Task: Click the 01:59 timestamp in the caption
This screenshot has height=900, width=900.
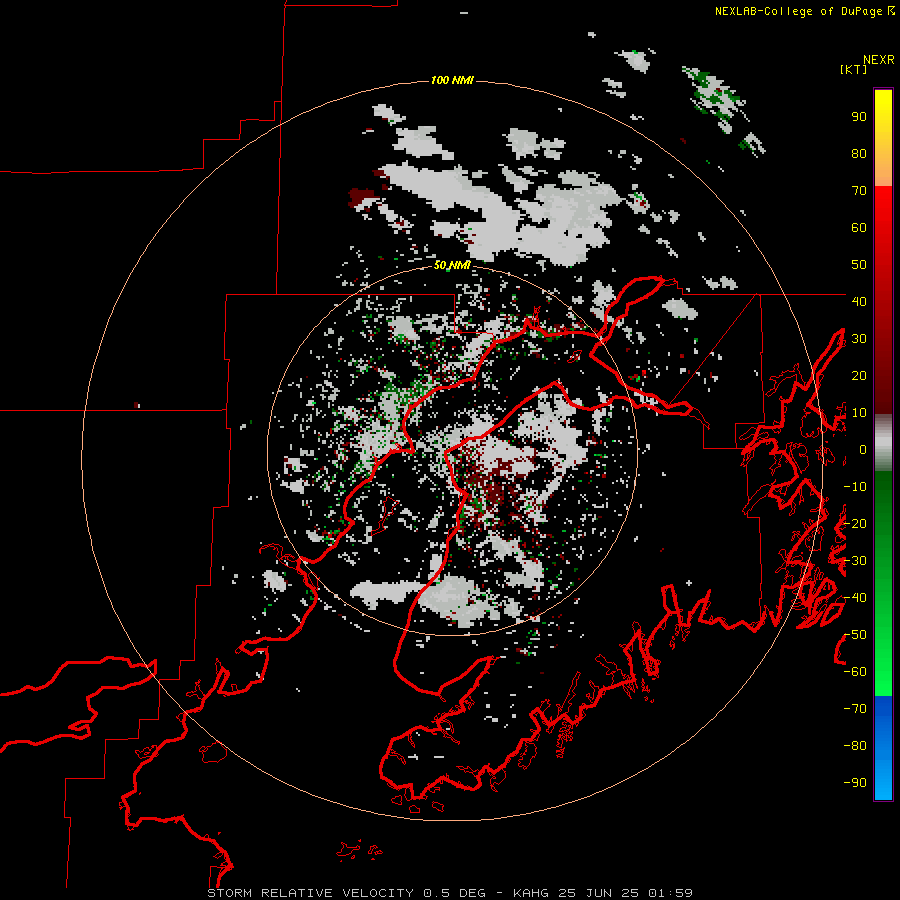Action: [x=670, y=893]
